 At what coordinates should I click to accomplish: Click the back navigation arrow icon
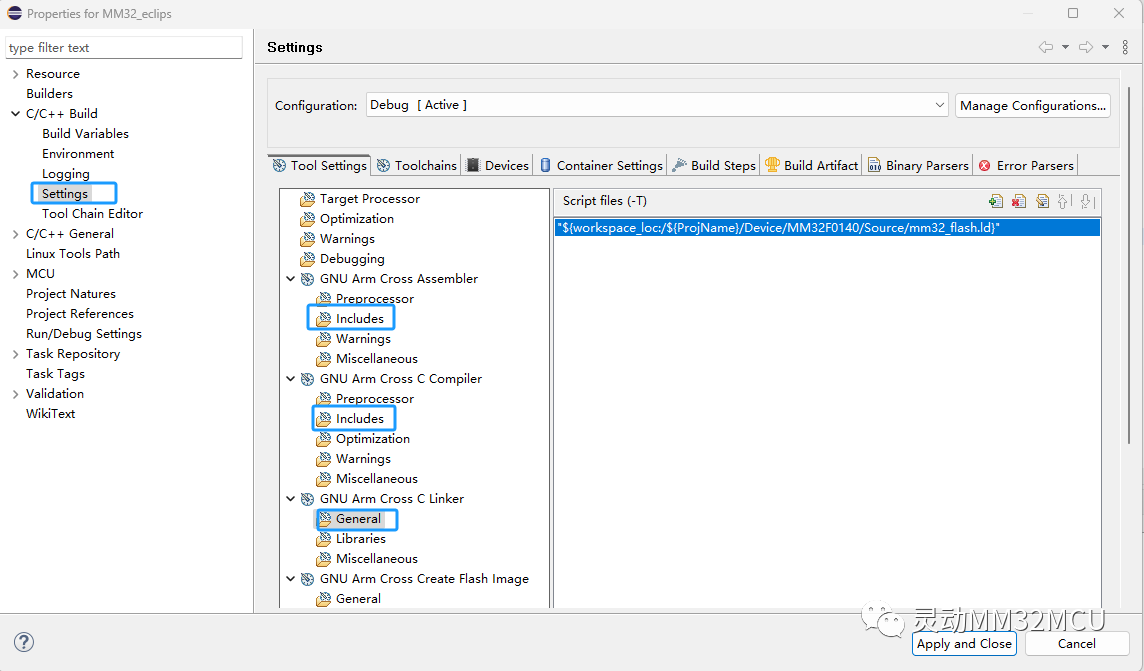1046,47
